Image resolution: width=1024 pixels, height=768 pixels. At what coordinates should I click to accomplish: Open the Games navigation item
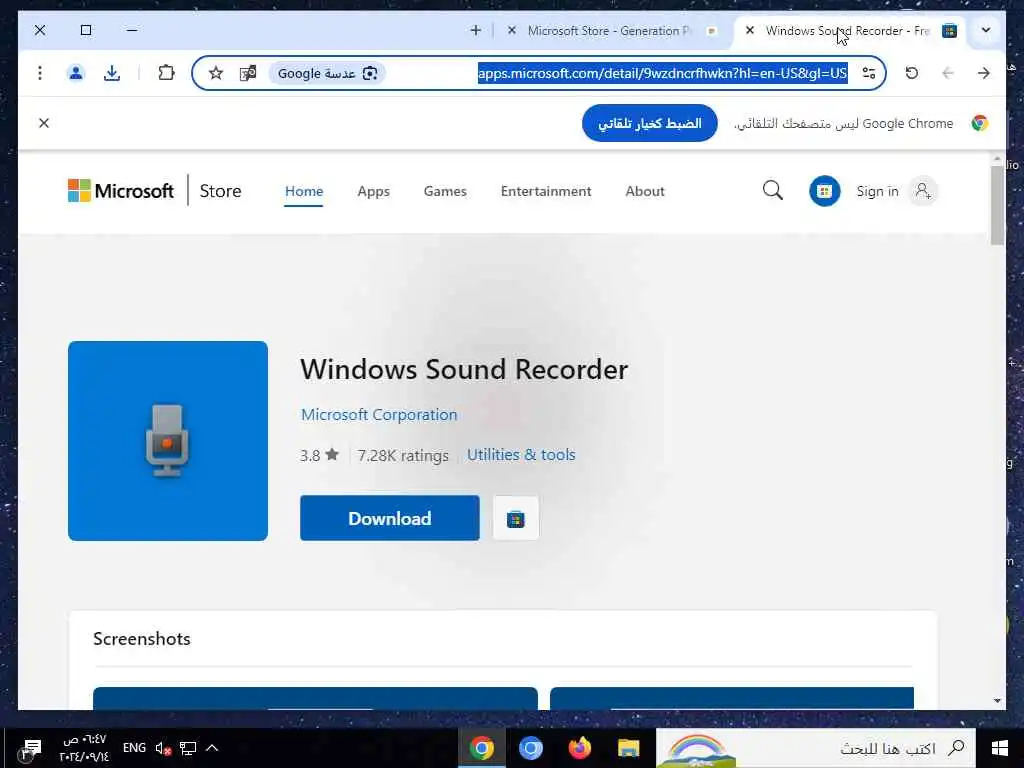[x=445, y=191]
